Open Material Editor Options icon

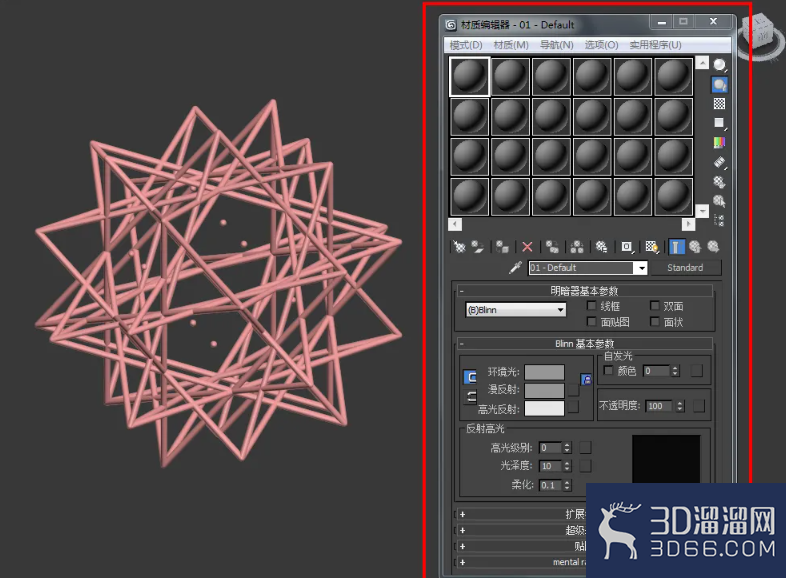(719, 181)
